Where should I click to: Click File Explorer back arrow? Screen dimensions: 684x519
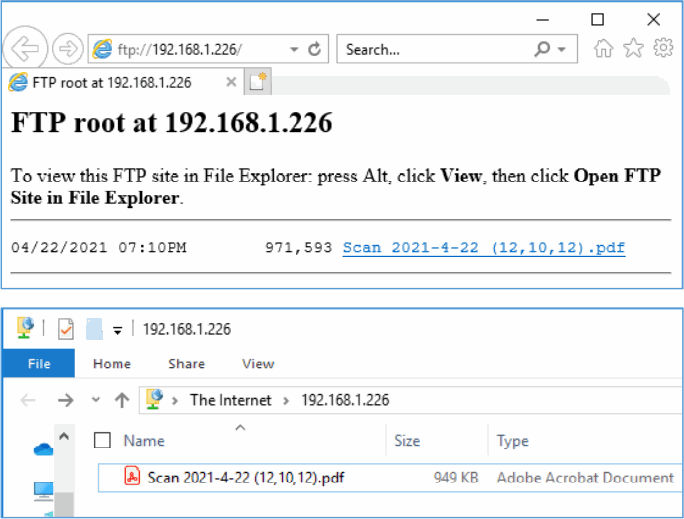pyautogui.click(x=28, y=400)
